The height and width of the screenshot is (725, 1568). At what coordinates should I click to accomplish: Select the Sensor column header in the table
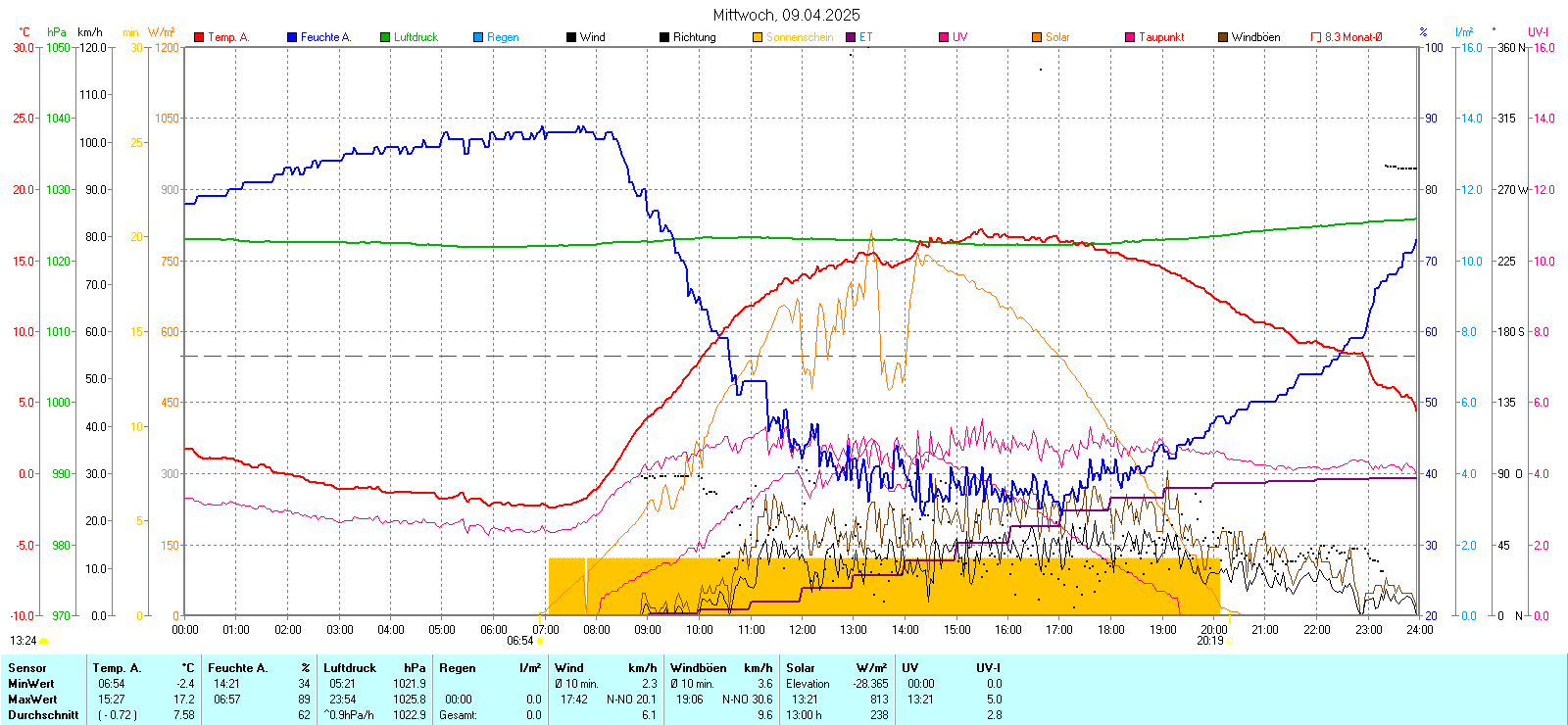pos(27,668)
